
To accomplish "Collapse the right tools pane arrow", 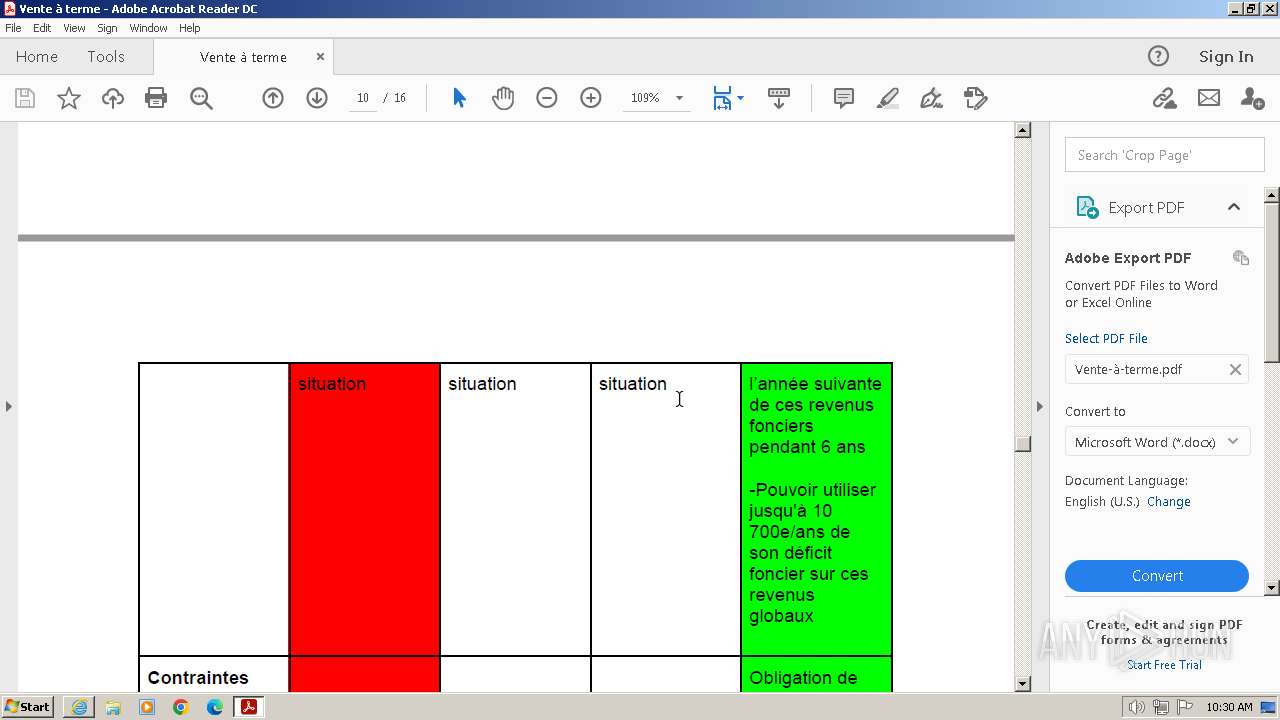I will click(1039, 406).
